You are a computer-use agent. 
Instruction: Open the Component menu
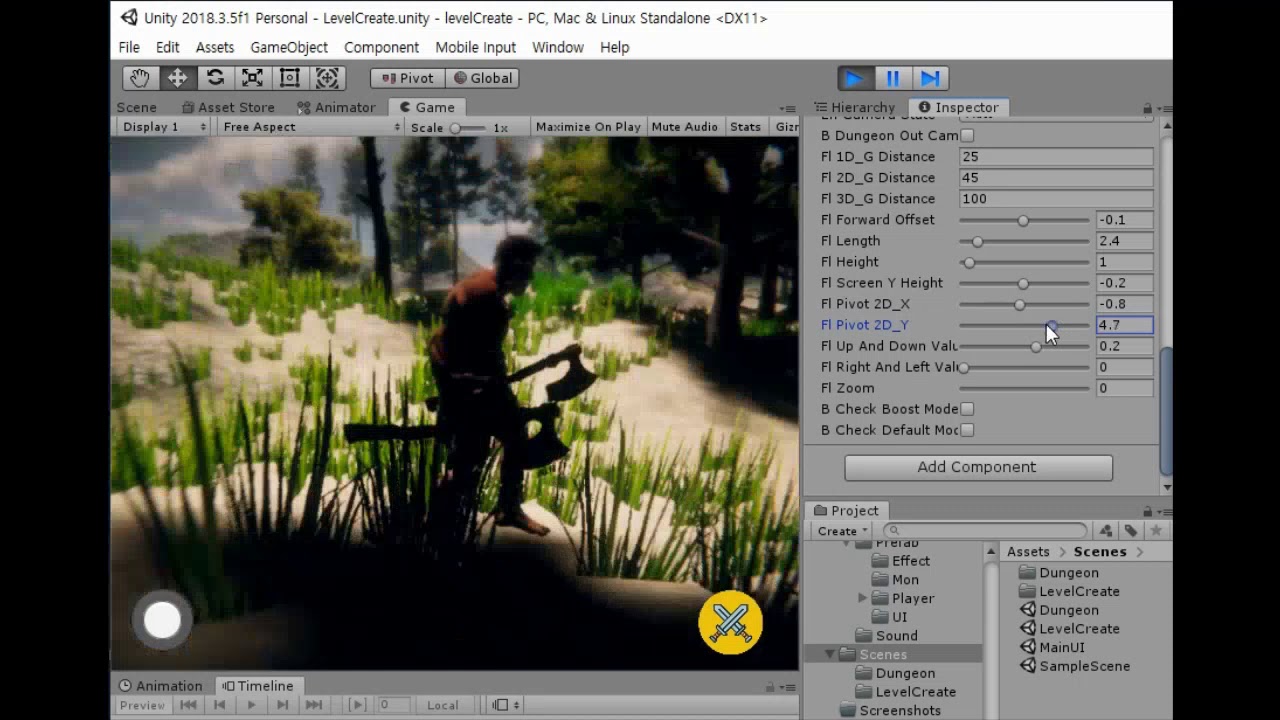click(x=381, y=47)
